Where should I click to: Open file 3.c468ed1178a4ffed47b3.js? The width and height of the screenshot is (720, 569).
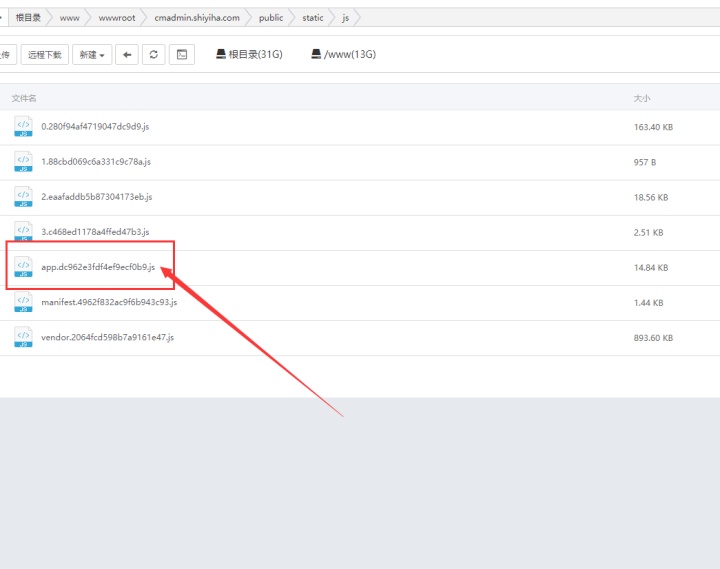95,232
